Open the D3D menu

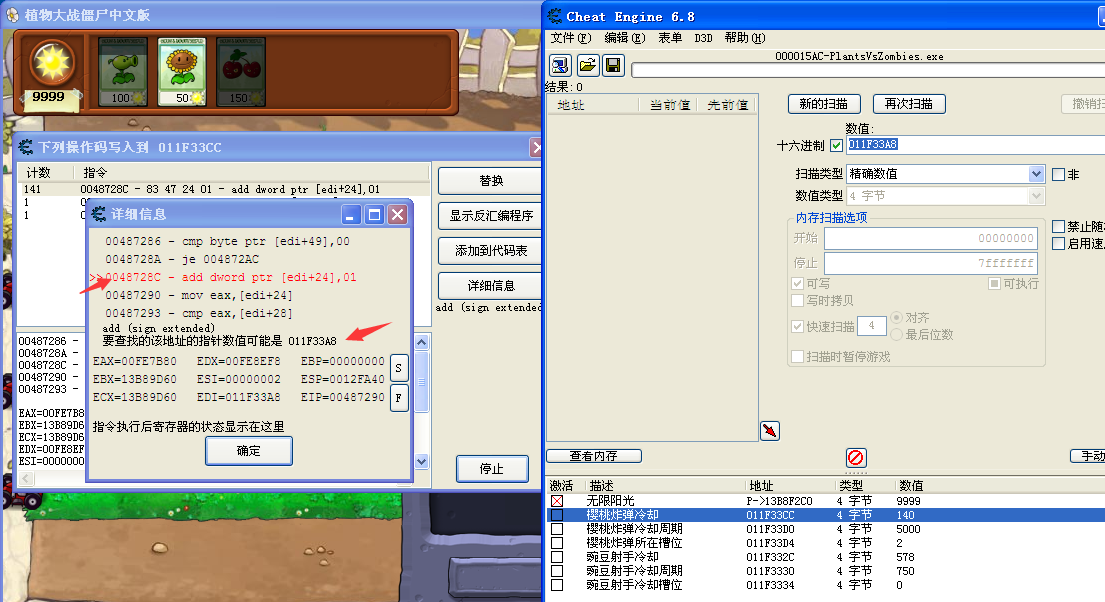(703, 38)
